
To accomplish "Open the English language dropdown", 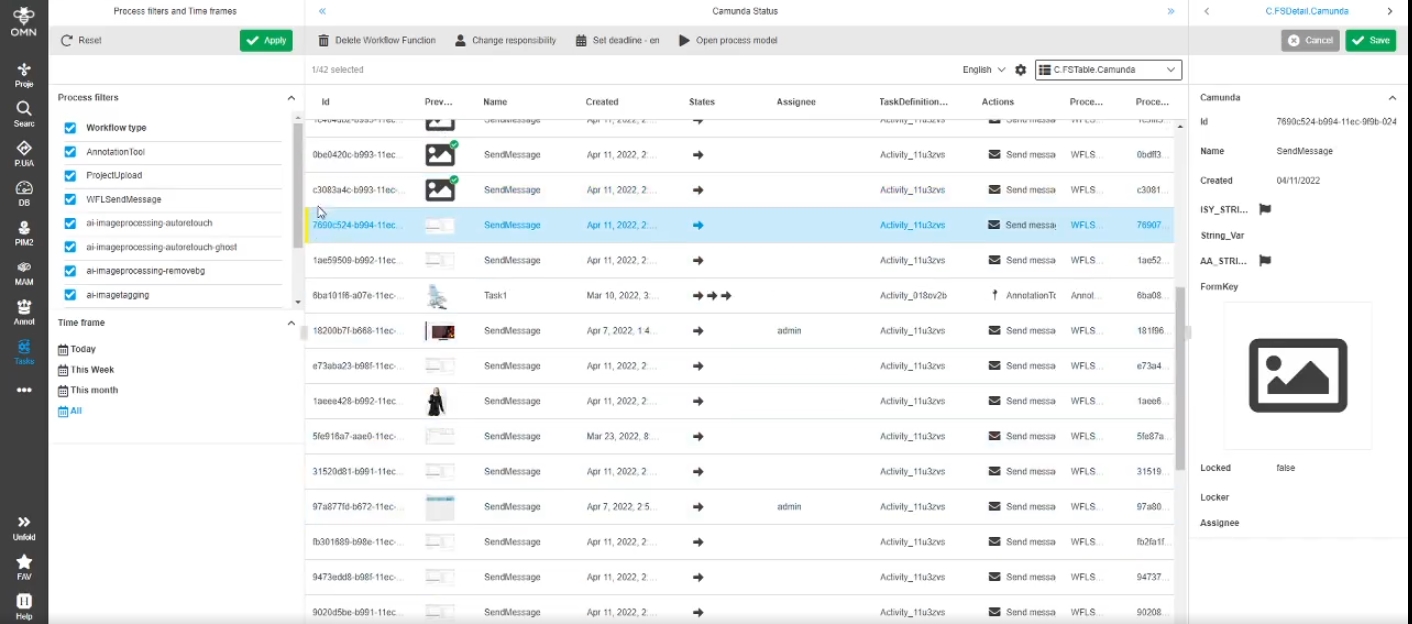I will click(x=984, y=70).
